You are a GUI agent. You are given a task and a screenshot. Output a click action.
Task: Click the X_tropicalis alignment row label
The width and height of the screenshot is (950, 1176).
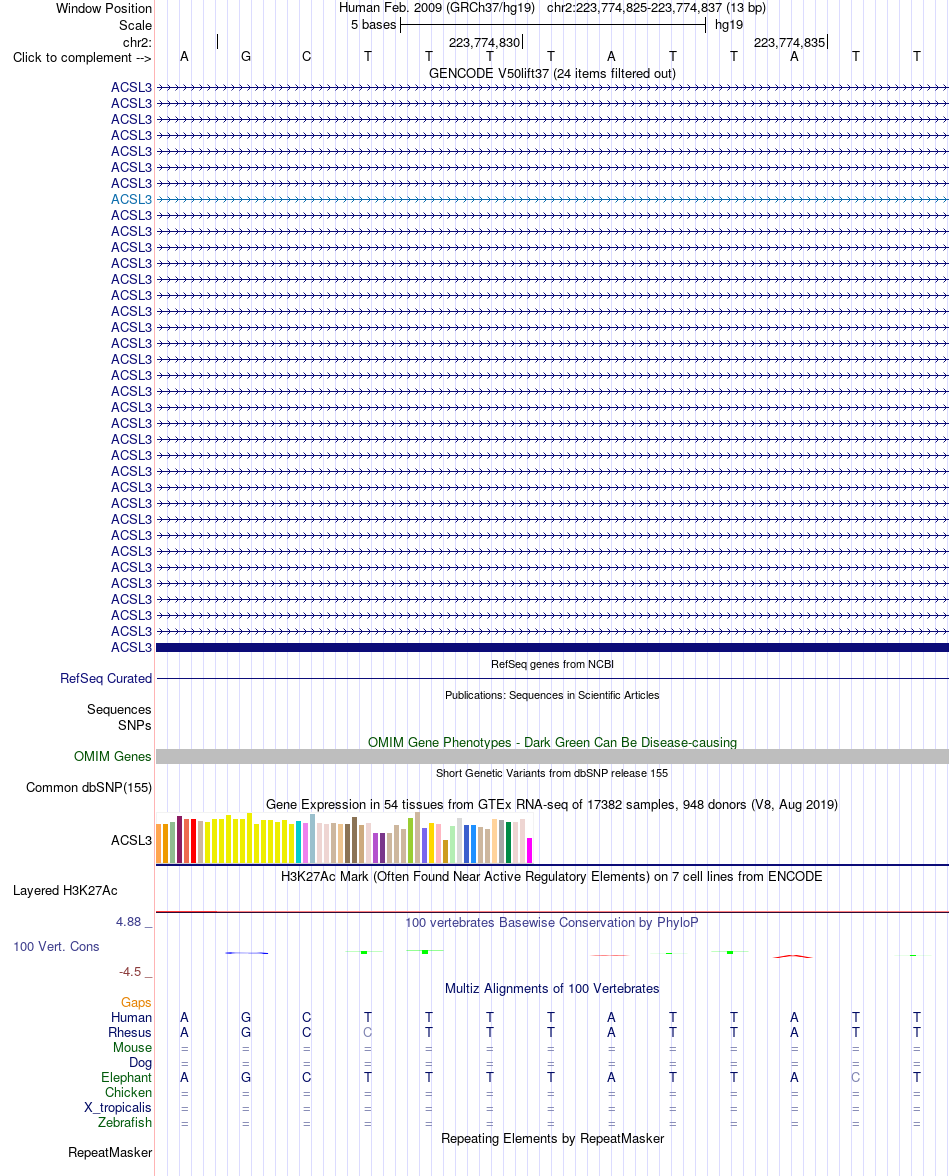pyautogui.click(x=118, y=1108)
